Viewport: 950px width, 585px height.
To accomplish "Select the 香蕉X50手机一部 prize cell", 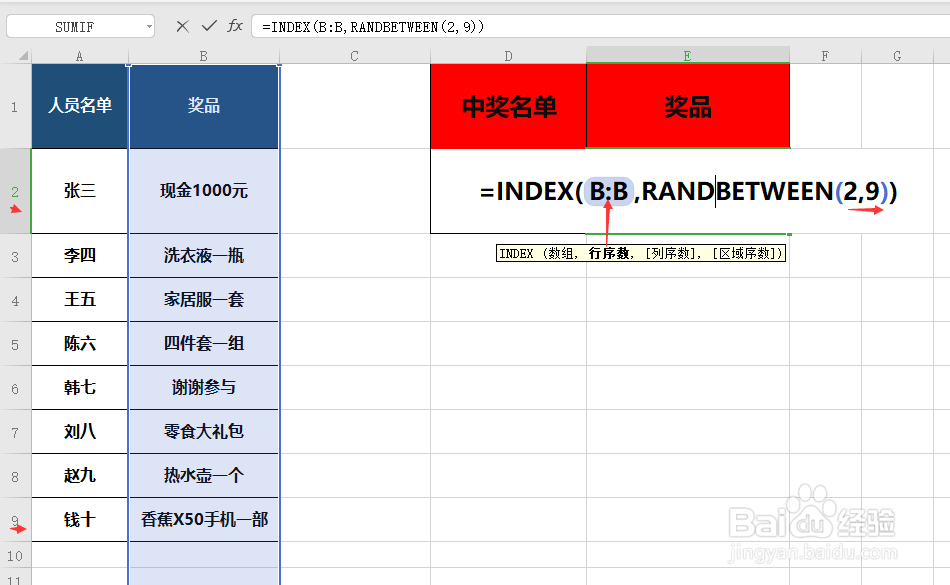I will tap(204, 520).
